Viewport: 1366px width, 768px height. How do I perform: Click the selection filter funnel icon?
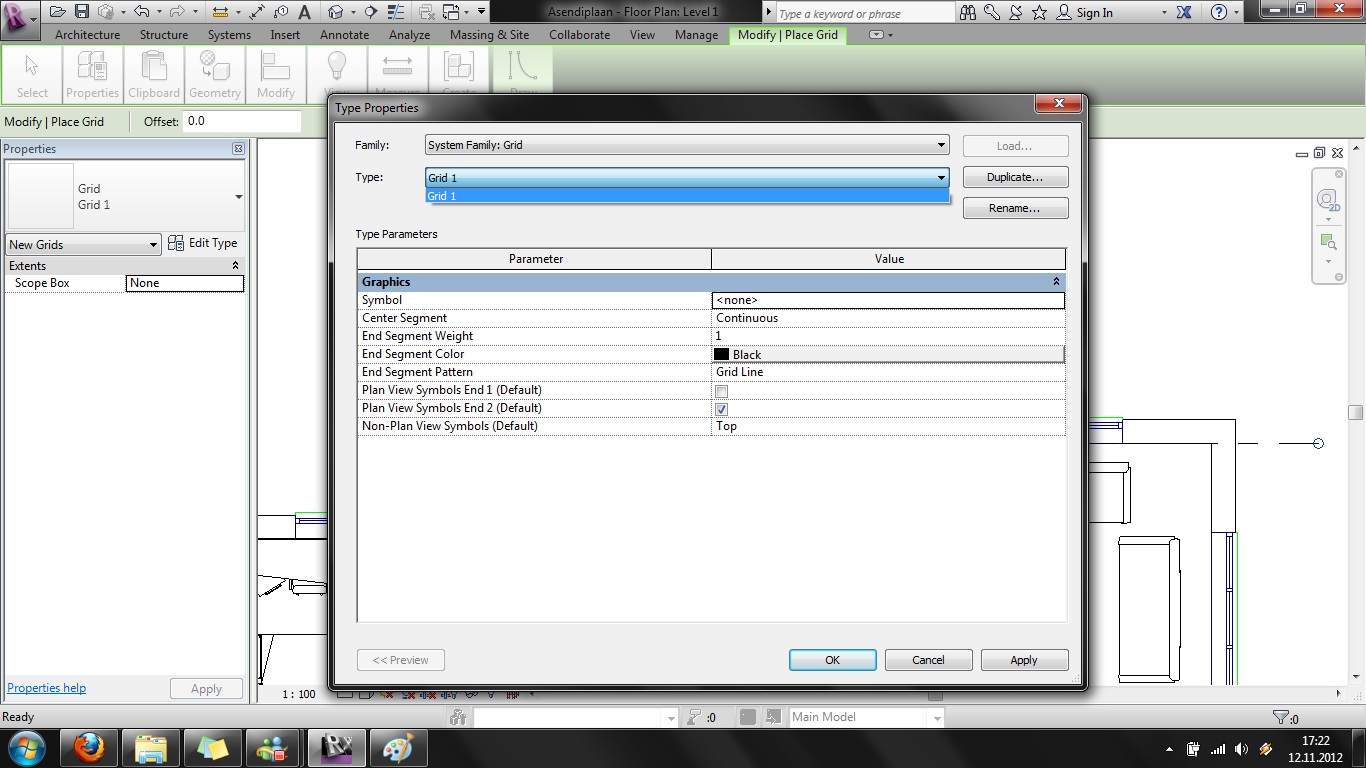[1281, 717]
